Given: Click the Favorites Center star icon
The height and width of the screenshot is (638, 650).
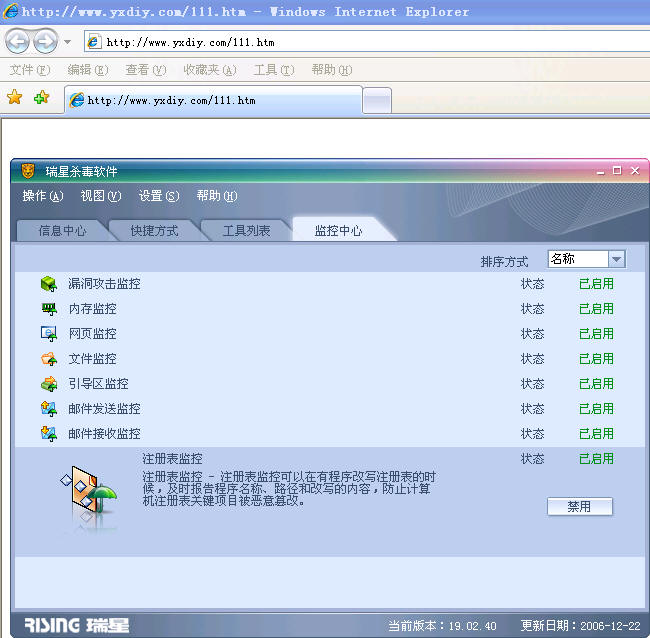Looking at the screenshot, I should coord(15,97).
